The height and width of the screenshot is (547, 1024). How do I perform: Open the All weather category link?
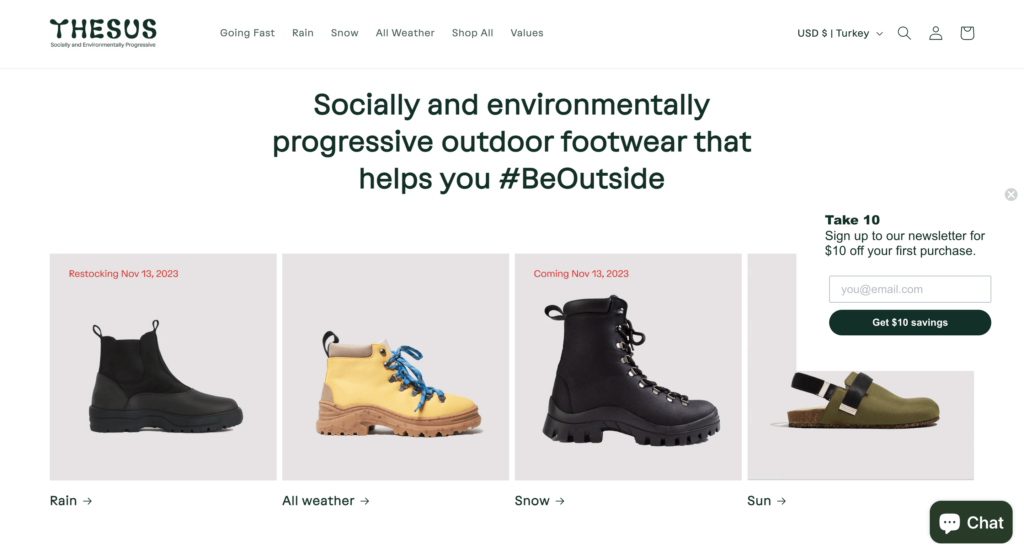point(326,501)
